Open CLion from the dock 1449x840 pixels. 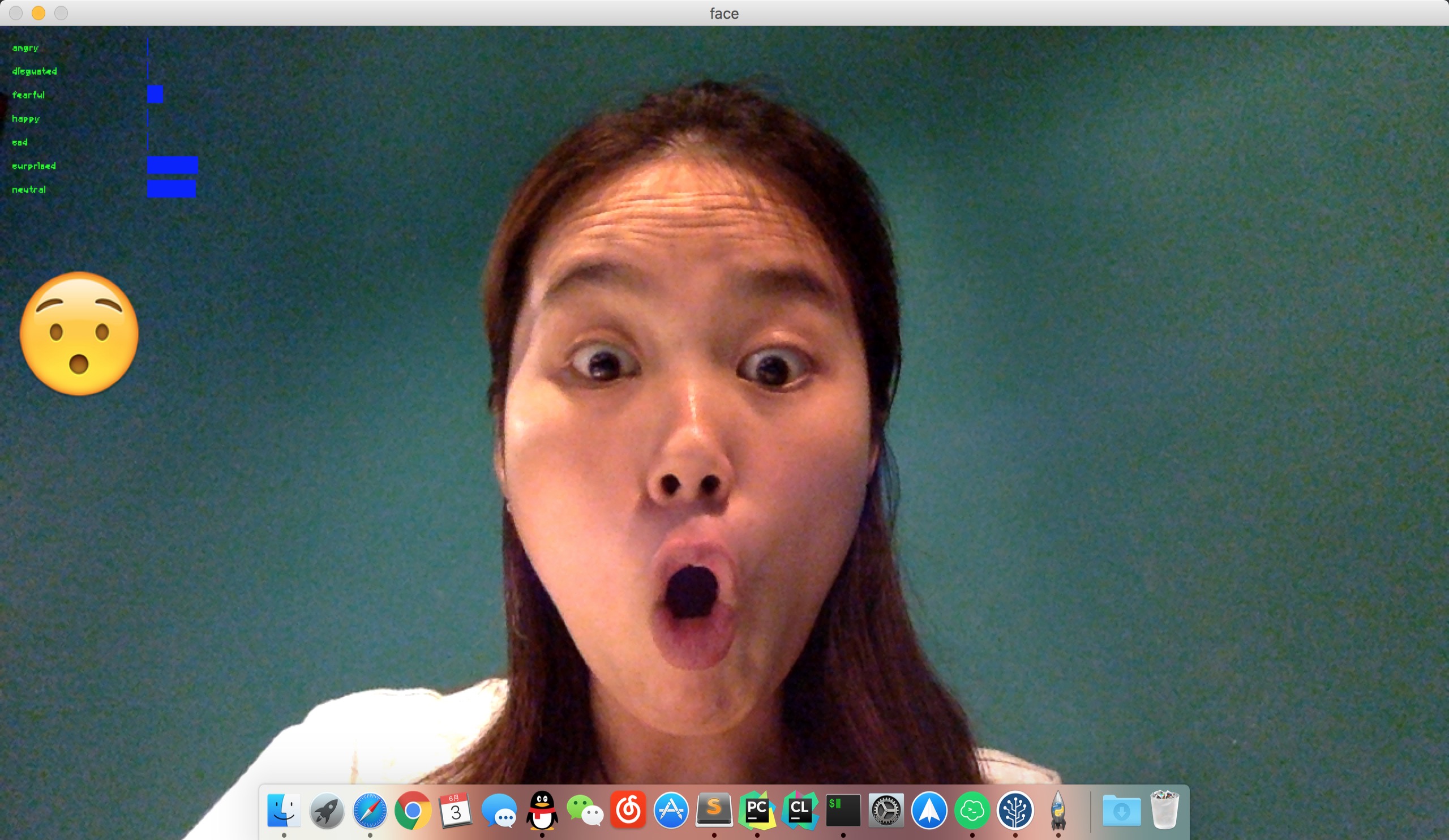click(800, 810)
